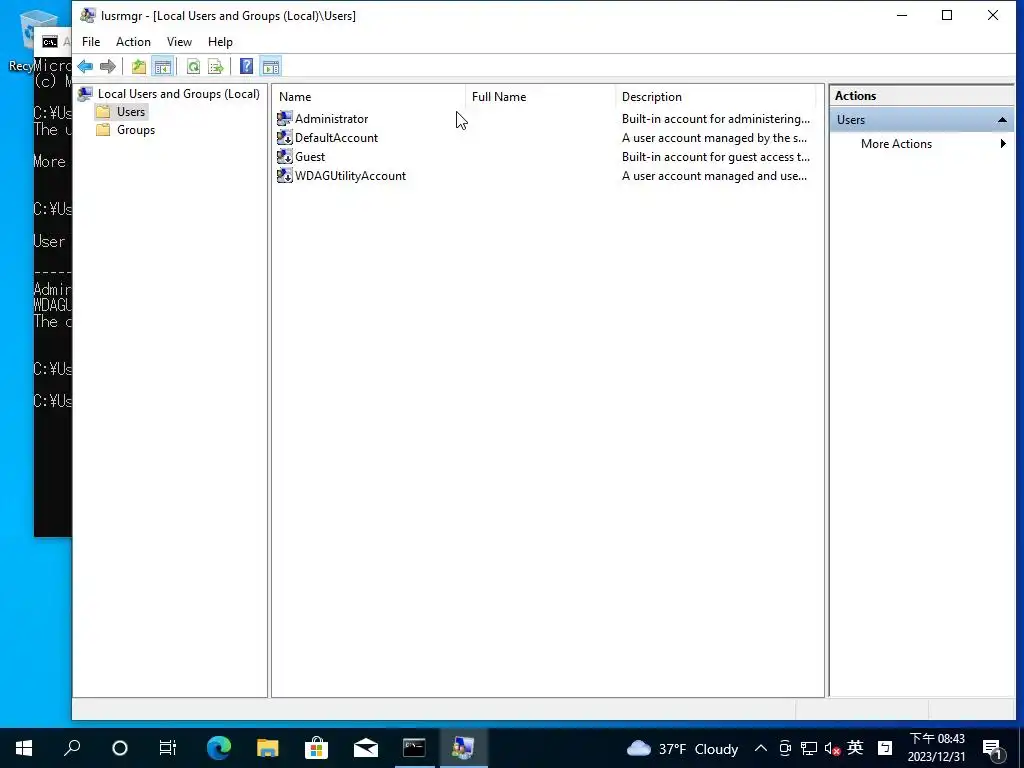Select Local Users and Groups (Local) root node
Image resolution: width=1024 pixels, height=768 pixels.
(x=178, y=94)
